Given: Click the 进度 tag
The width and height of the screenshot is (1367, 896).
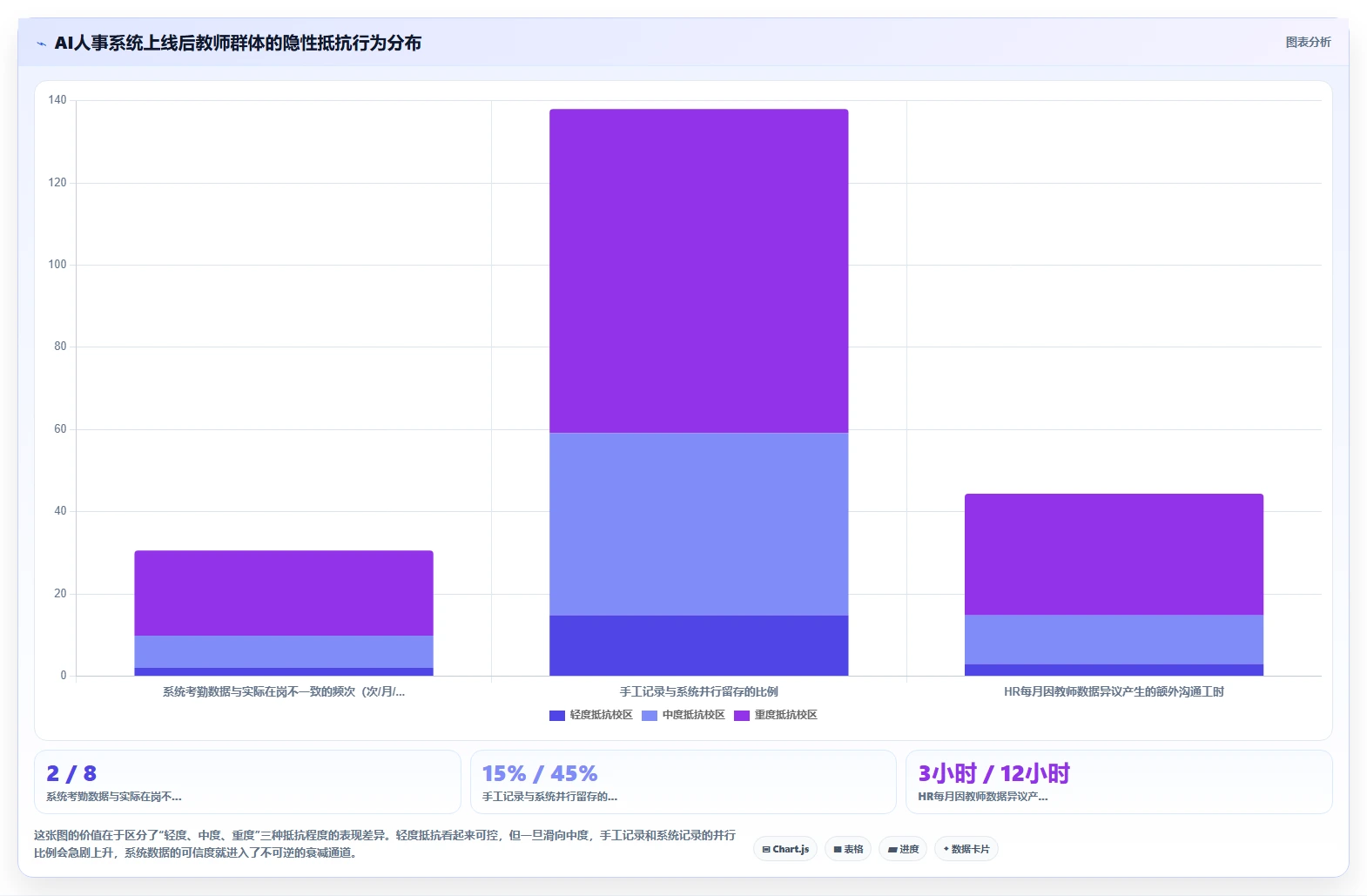Looking at the screenshot, I should point(903,849).
